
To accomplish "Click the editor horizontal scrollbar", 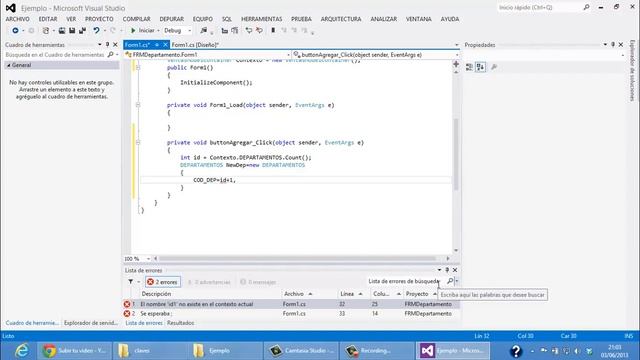I will click(297, 259).
